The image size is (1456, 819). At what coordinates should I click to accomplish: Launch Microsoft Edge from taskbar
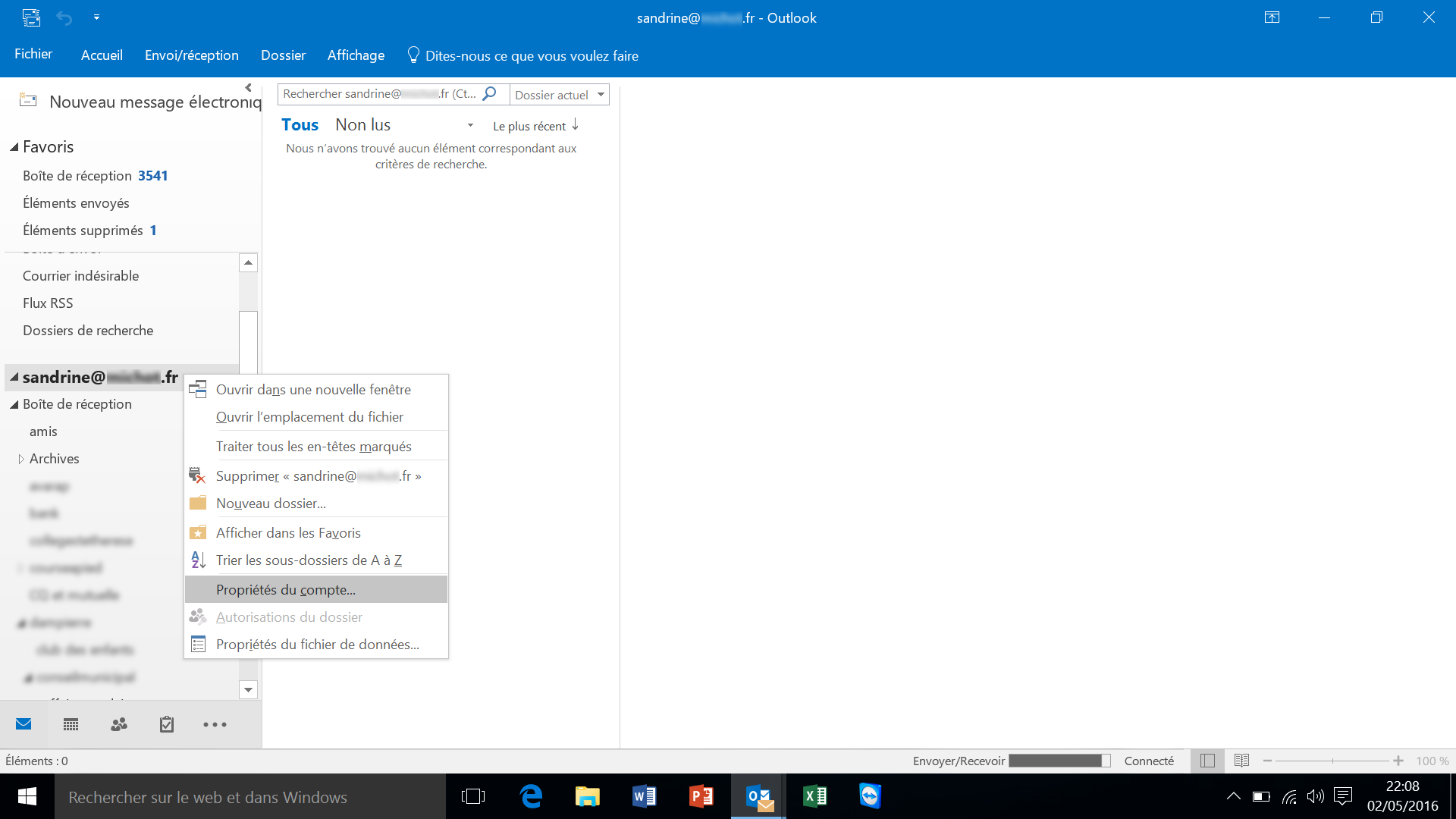531,796
